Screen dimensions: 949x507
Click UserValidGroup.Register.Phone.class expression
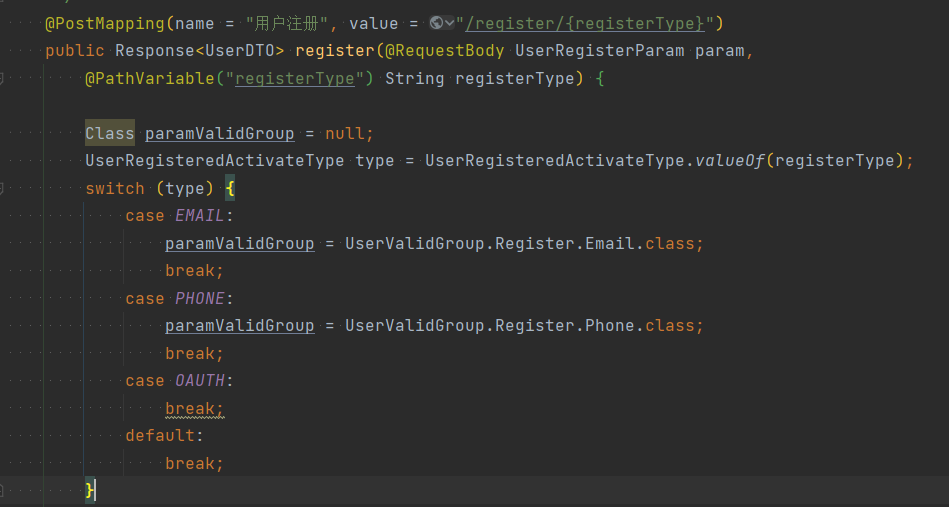[x=519, y=326]
